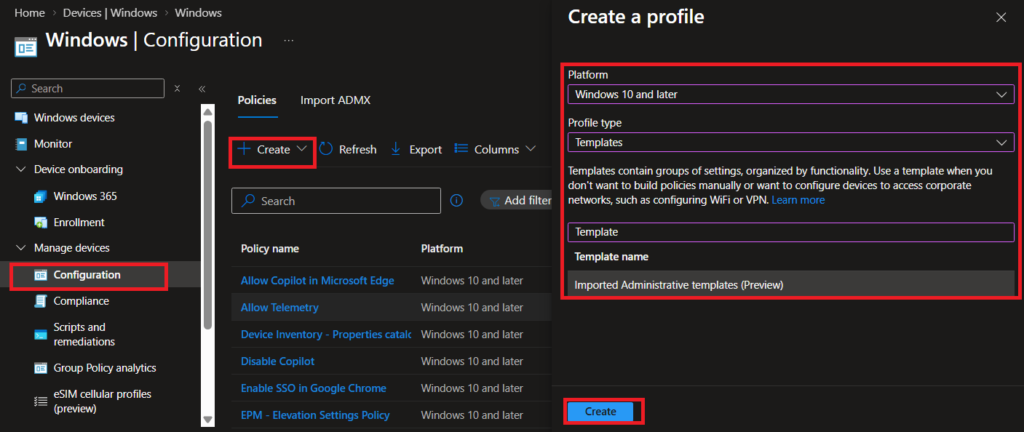This screenshot has height=432, width=1024.
Task: Open the Learn more link
Action: coord(798,200)
